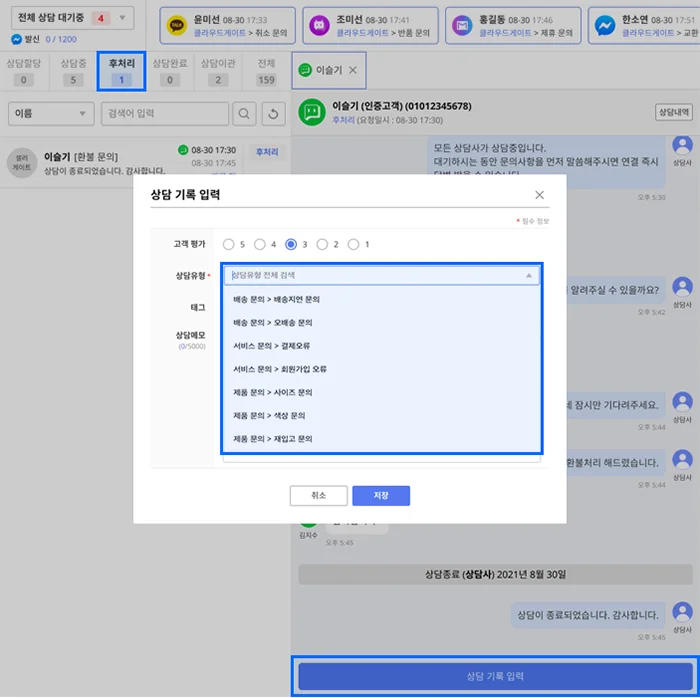Select customer rating 5 radio button
This screenshot has width=700, height=698.
[229, 244]
